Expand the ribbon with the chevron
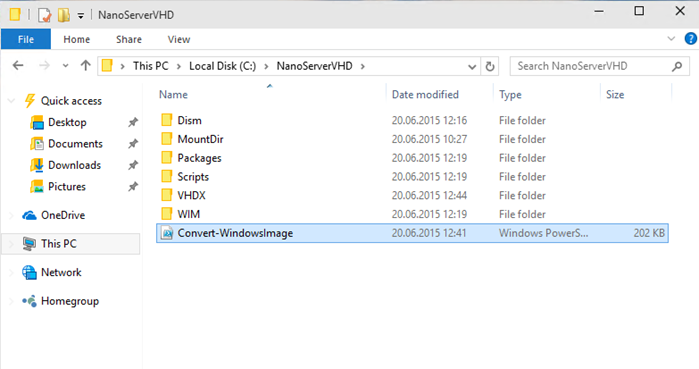 point(671,39)
